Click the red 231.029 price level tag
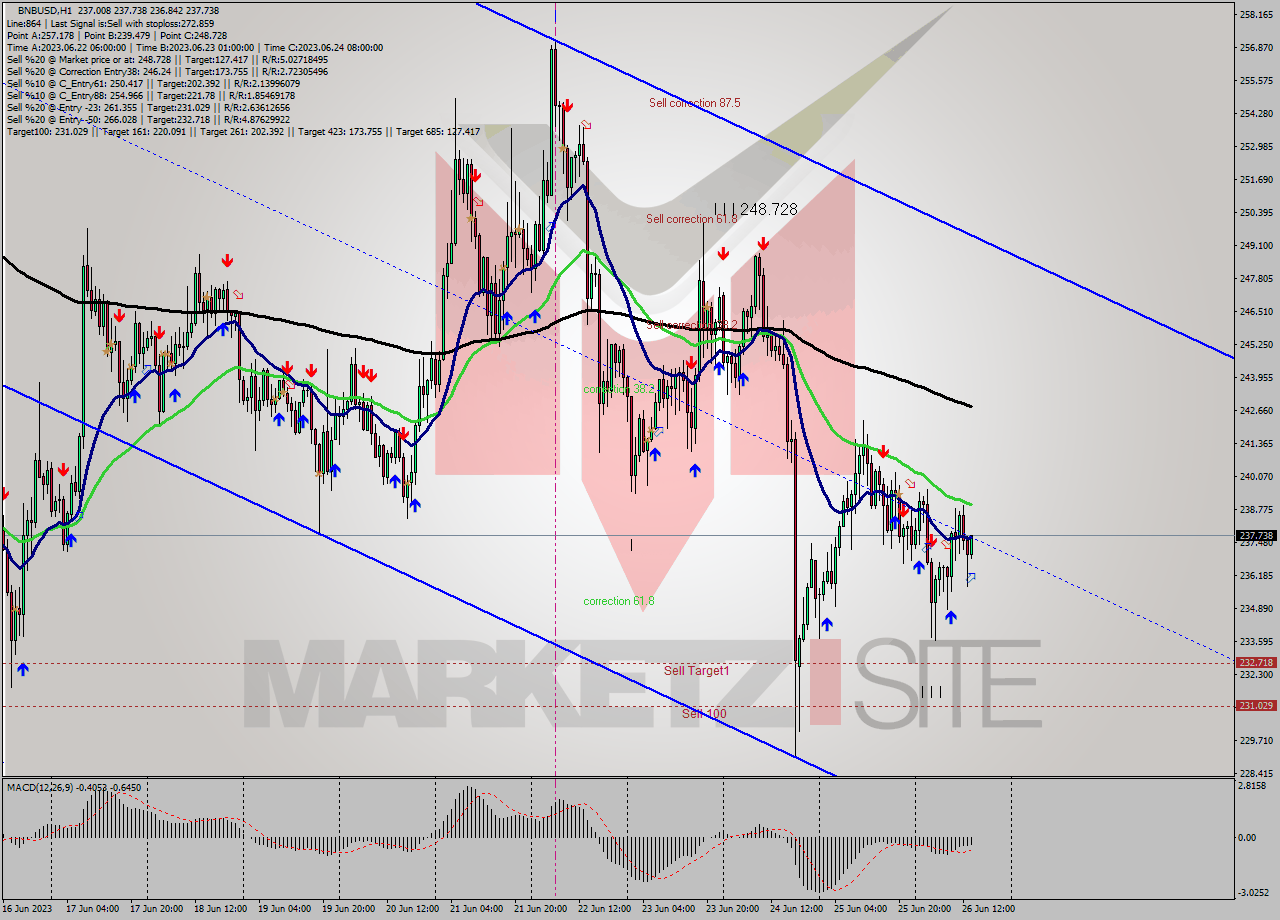 tap(1256, 705)
